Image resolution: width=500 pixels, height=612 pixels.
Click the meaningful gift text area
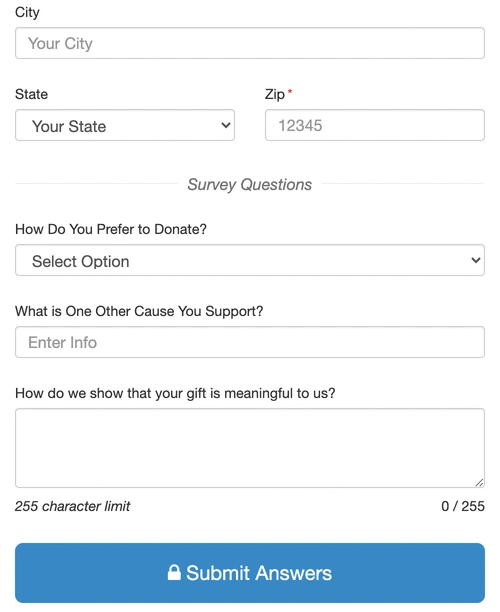click(250, 448)
